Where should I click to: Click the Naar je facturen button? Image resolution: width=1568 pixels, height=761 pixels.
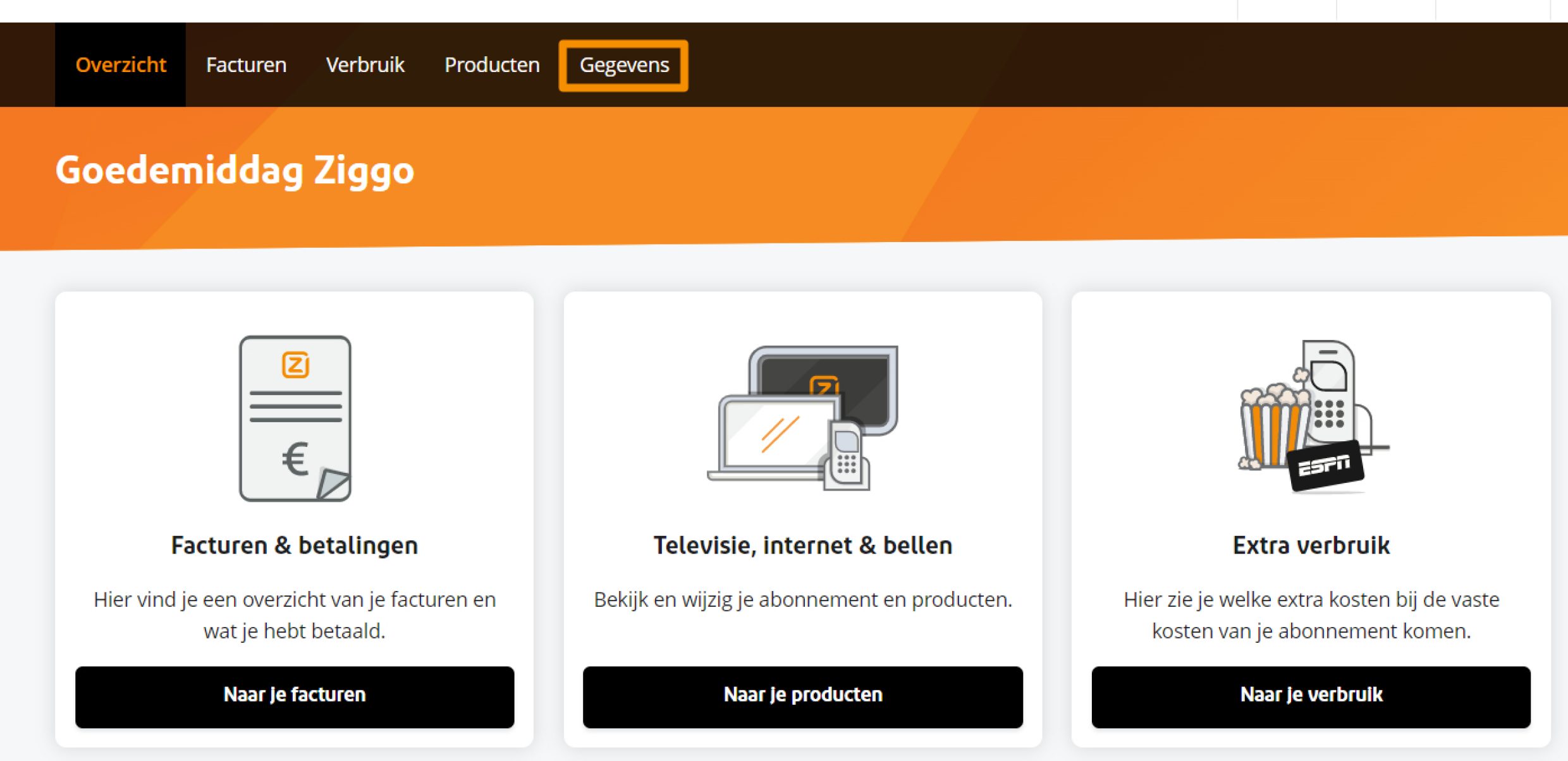click(294, 694)
